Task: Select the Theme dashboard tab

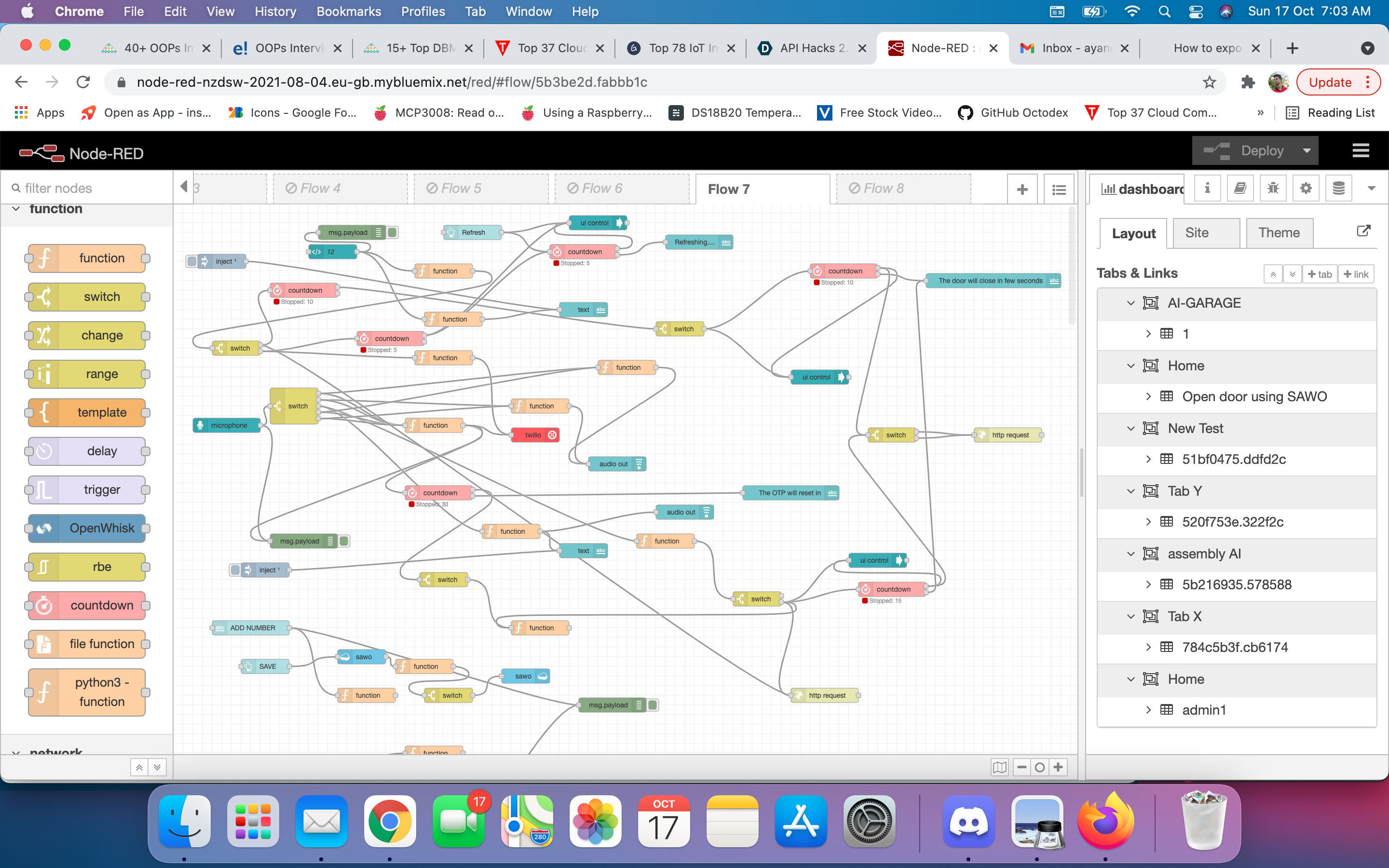Action: tap(1278, 233)
